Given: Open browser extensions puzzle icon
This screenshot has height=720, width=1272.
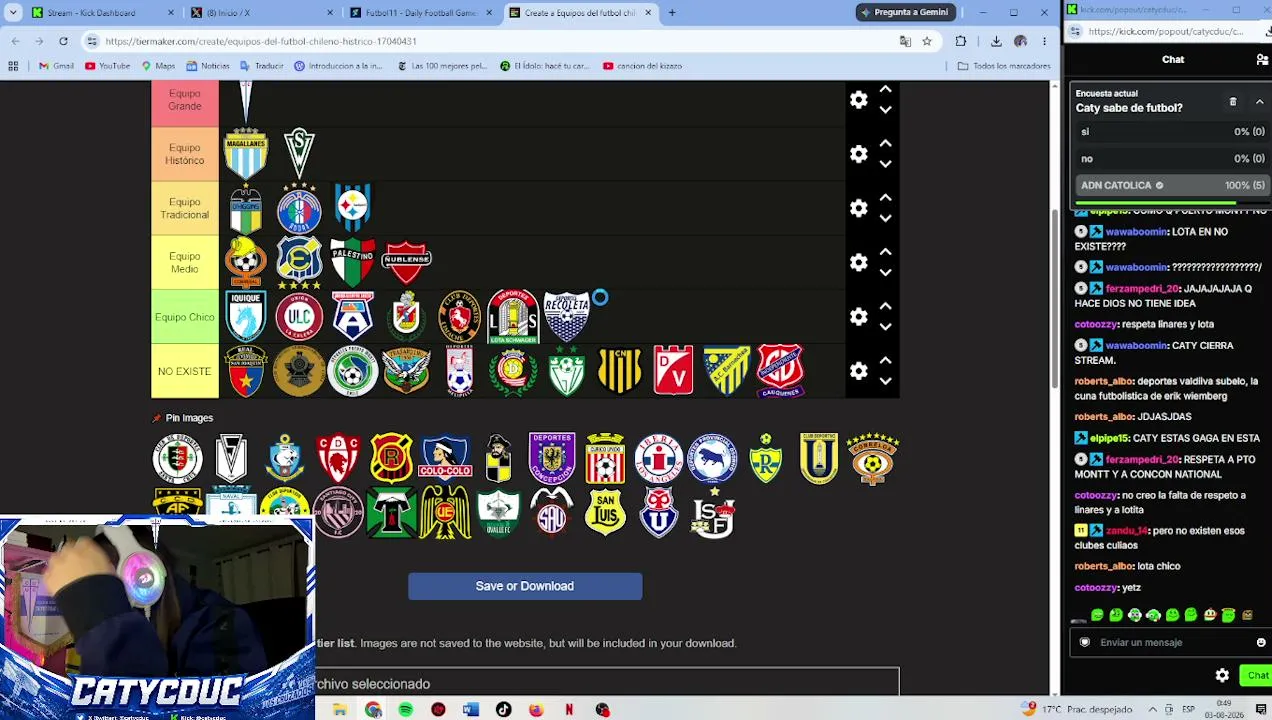Looking at the screenshot, I should (961, 41).
